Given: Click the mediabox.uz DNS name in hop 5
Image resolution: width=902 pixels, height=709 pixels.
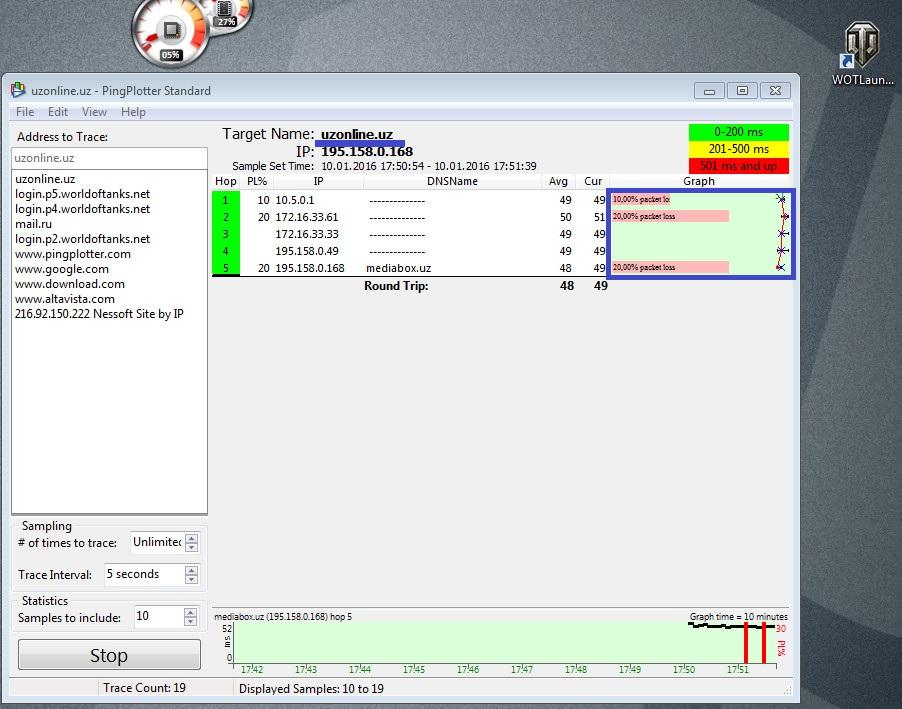Looking at the screenshot, I should [x=398, y=268].
